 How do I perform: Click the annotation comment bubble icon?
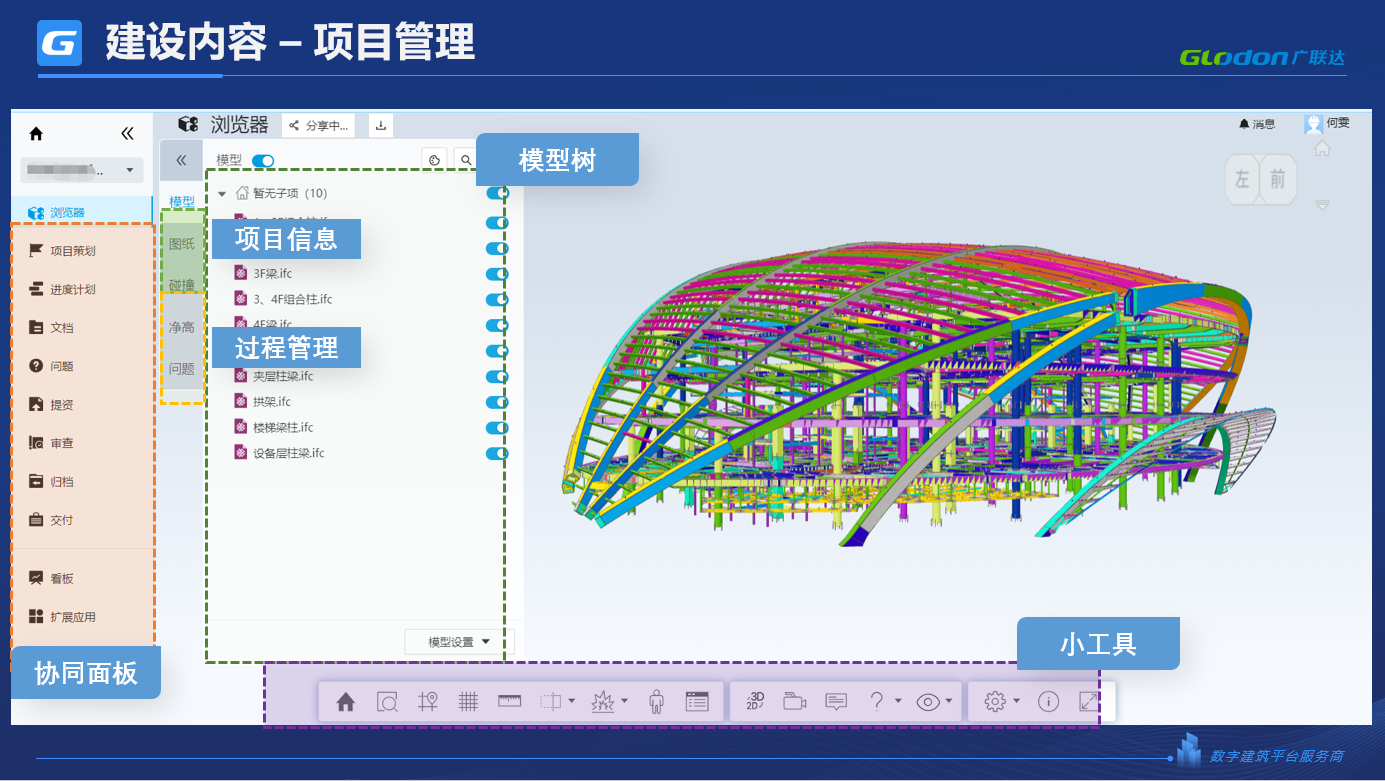coord(836,702)
